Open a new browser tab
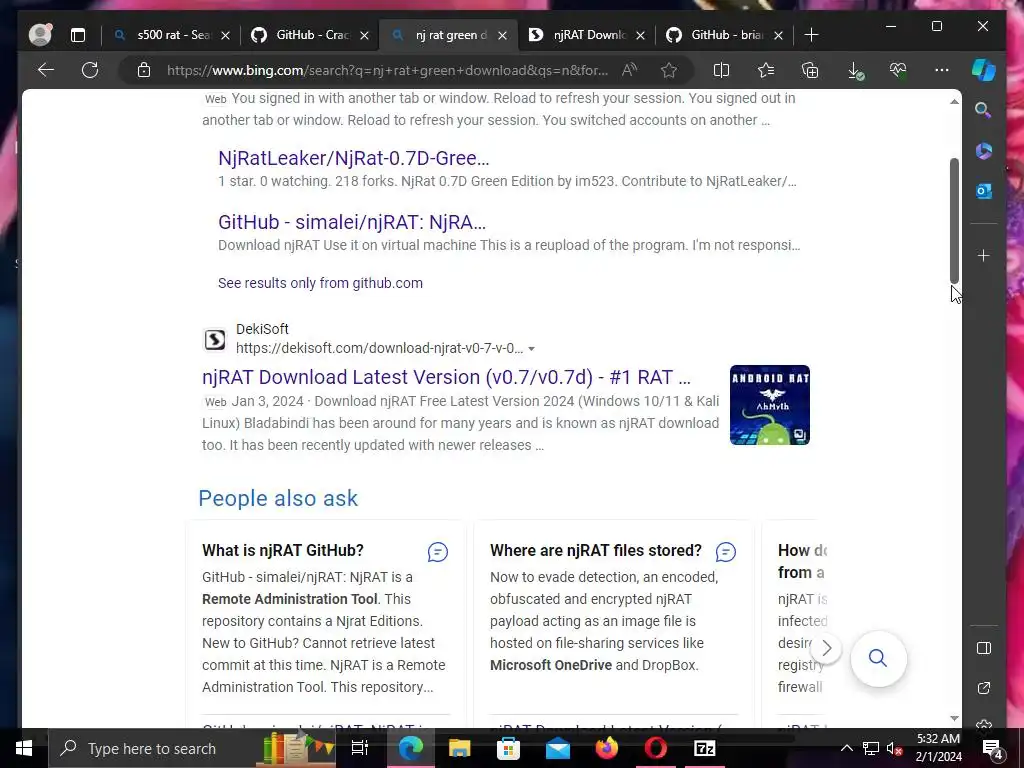This screenshot has height=768, width=1024. click(811, 35)
